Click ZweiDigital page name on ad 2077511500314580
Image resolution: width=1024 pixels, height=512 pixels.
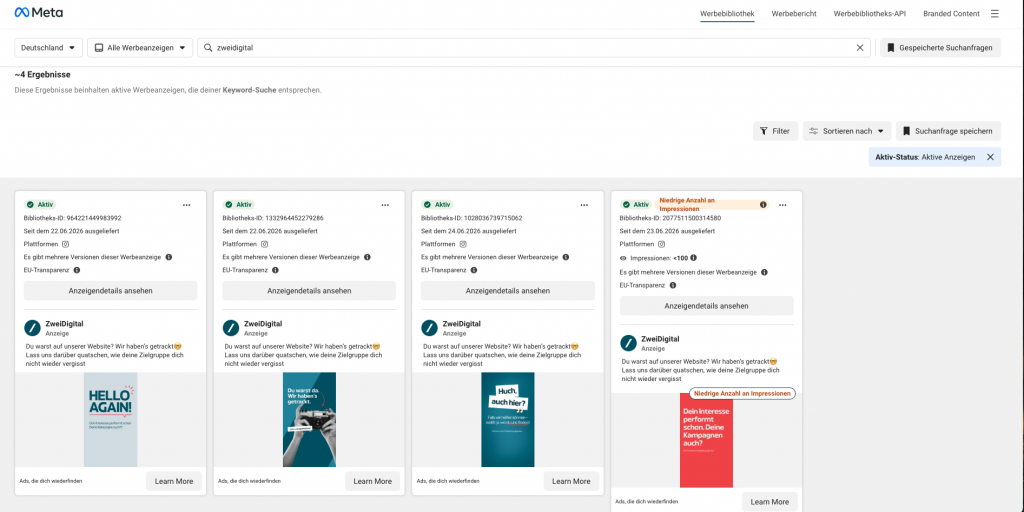(660, 339)
